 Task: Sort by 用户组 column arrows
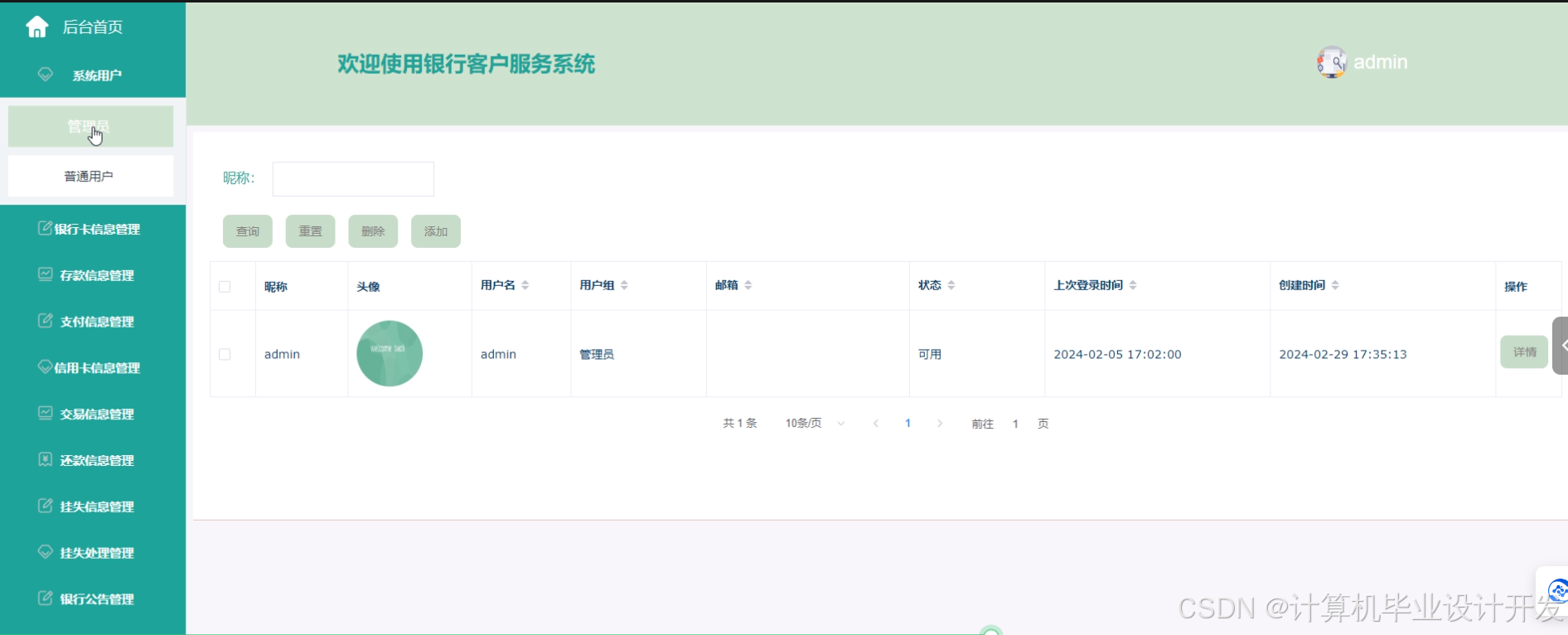click(624, 285)
